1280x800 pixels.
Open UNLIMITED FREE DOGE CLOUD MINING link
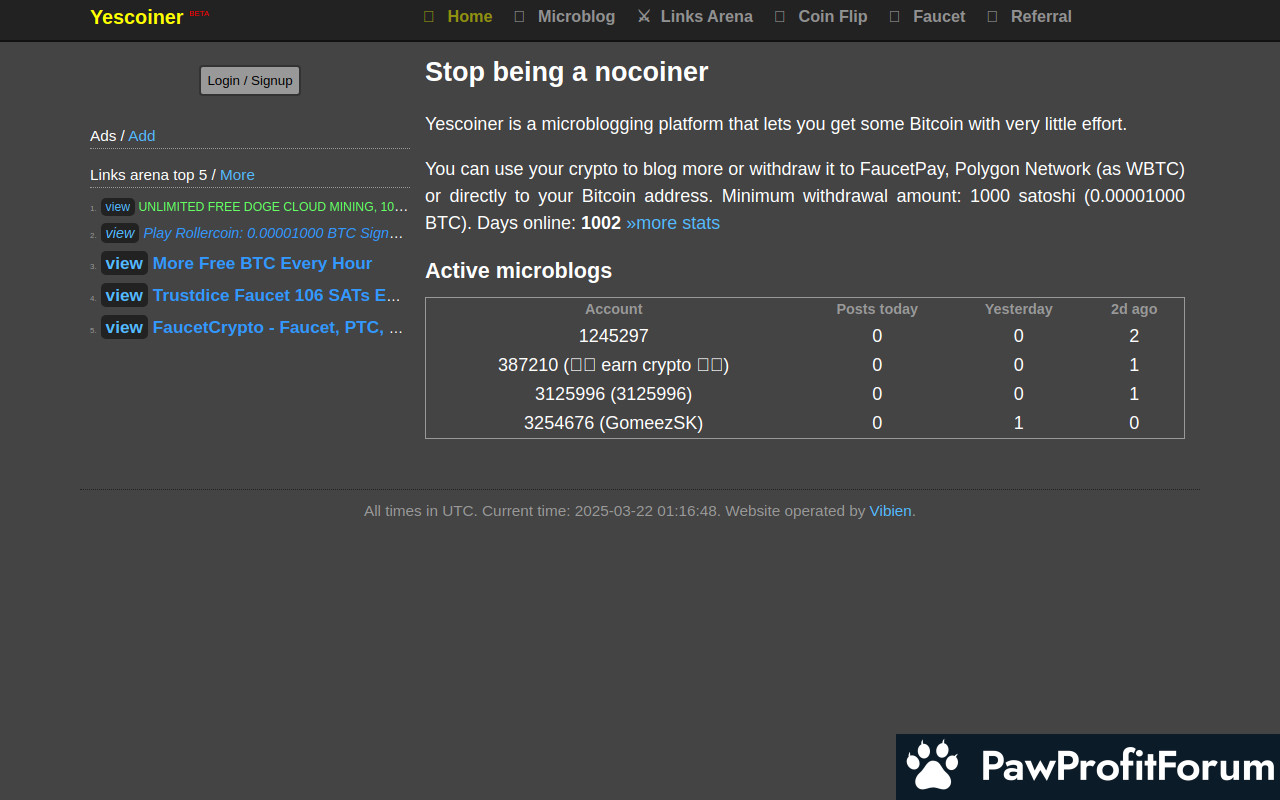click(x=273, y=207)
